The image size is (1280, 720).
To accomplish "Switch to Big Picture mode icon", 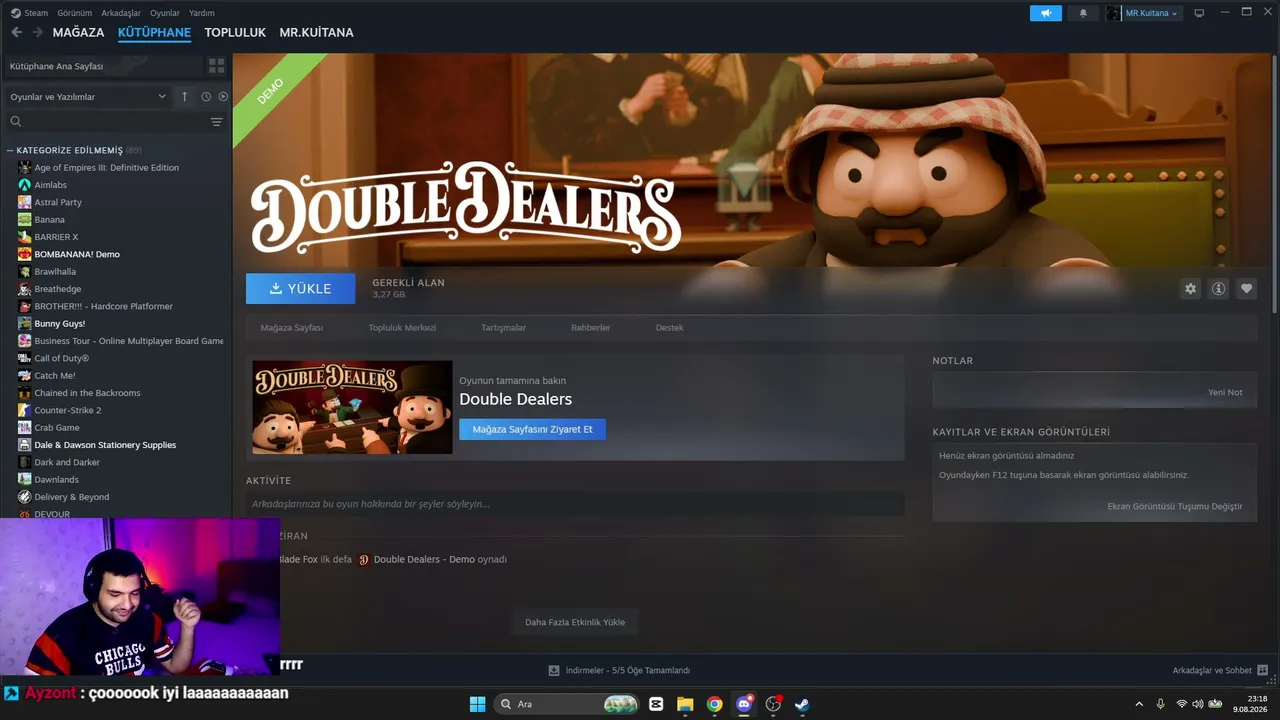I will point(1199,13).
